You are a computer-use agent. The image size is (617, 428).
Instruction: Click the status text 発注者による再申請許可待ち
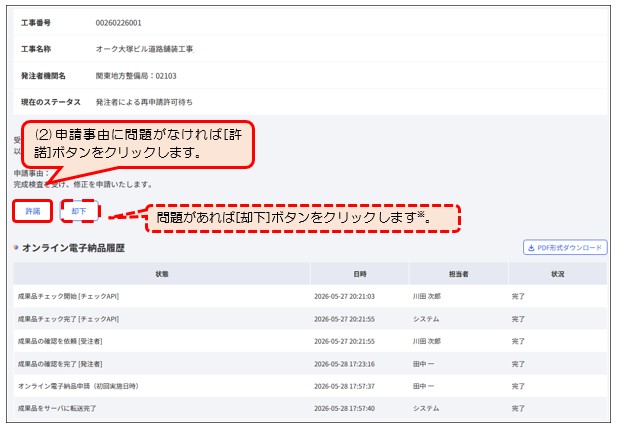coord(144,102)
